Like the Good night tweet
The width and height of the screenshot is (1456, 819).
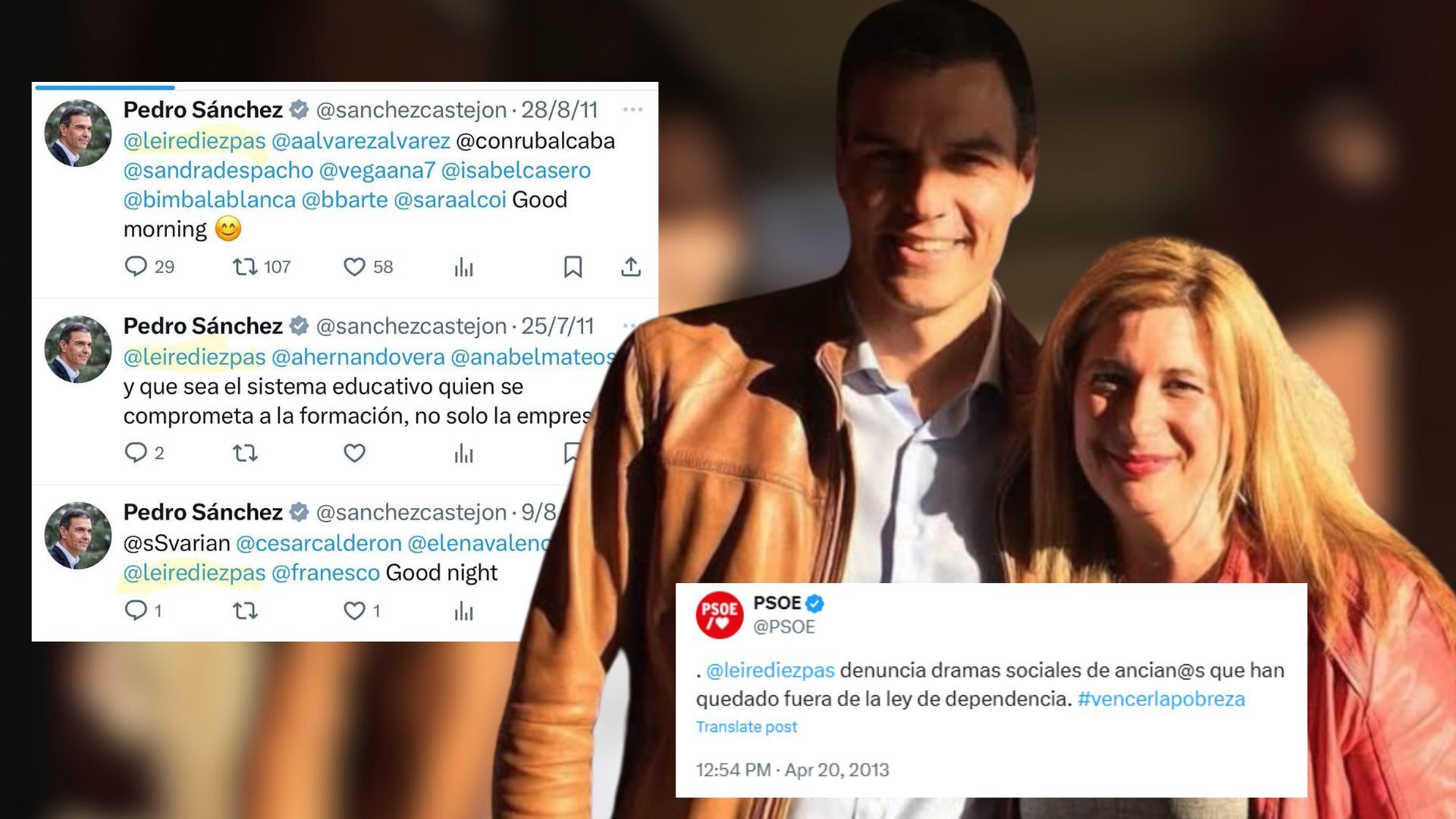tap(361, 610)
